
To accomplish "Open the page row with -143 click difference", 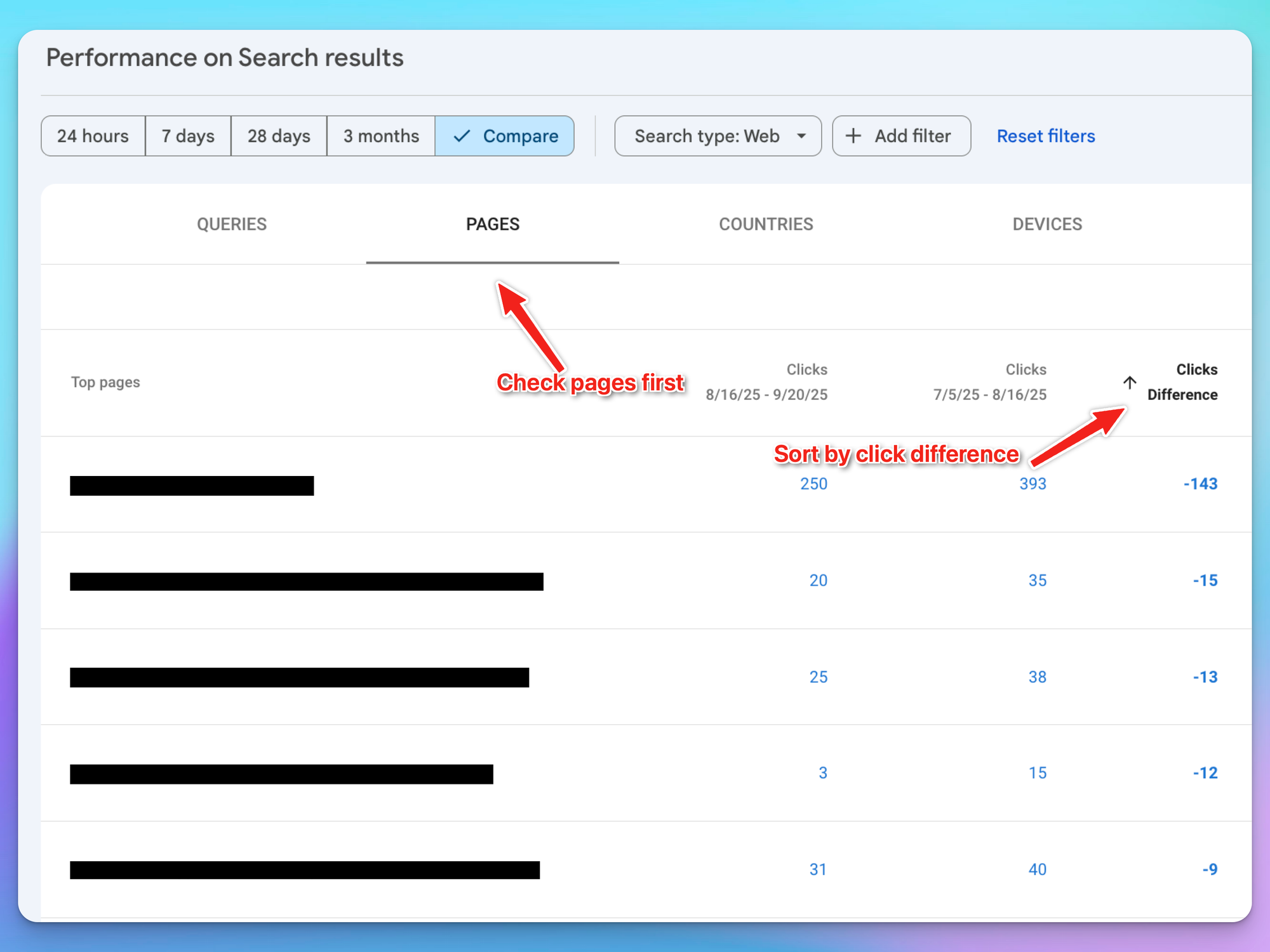I will pyautogui.click(x=192, y=486).
